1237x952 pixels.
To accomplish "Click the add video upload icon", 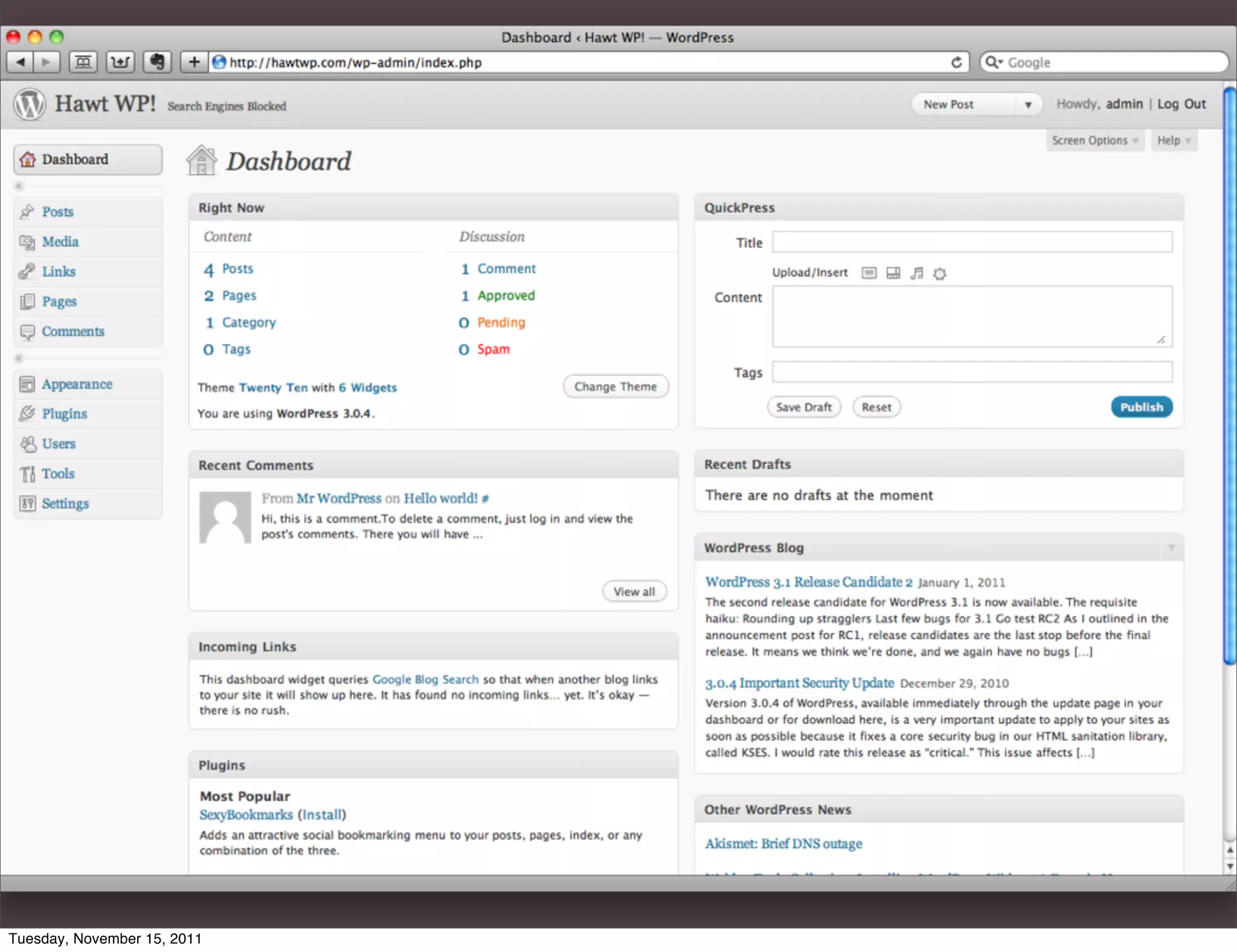I will pyautogui.click(x=893, y=273).
